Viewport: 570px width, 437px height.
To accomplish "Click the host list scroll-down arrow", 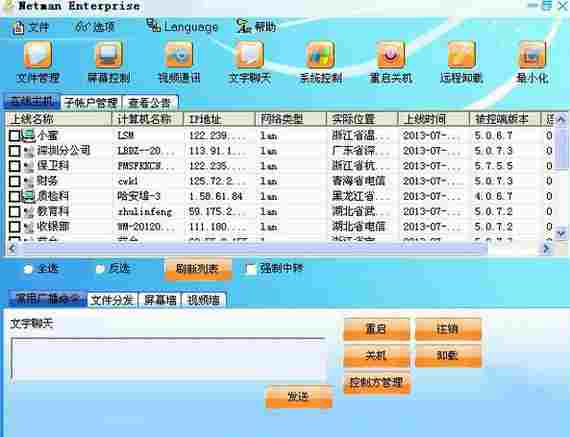I will [x=561, y=233].
